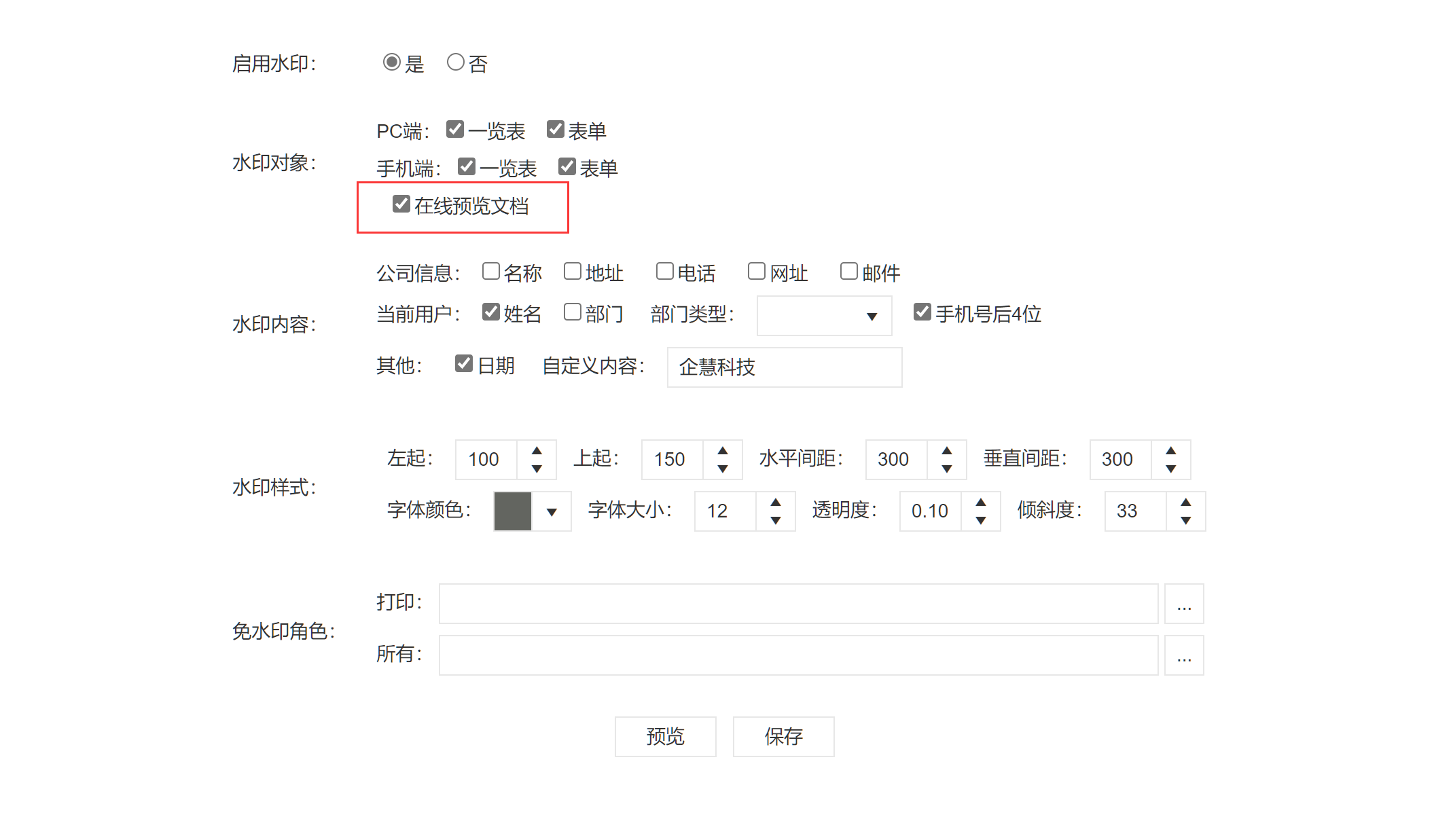Open the 字体颜色 dropdown arrow
1453x840 pixels.
click(x=552, y=512)
